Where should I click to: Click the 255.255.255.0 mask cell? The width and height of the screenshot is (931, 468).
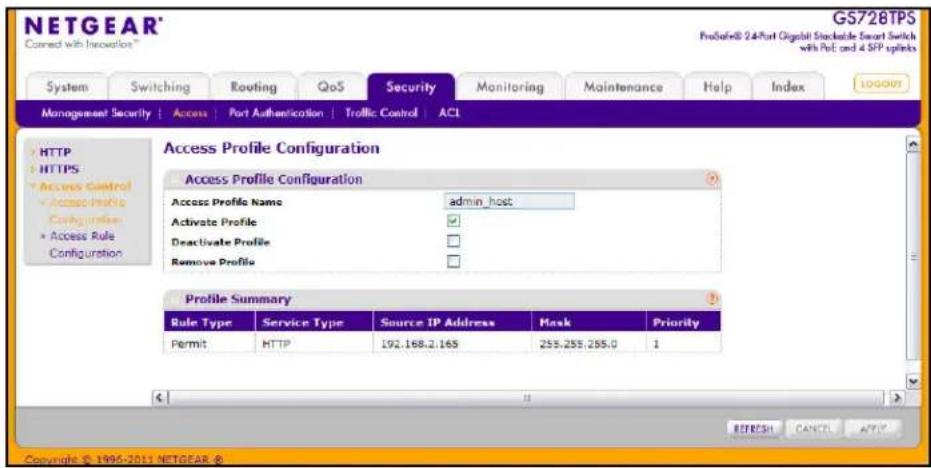coord(588,344)
